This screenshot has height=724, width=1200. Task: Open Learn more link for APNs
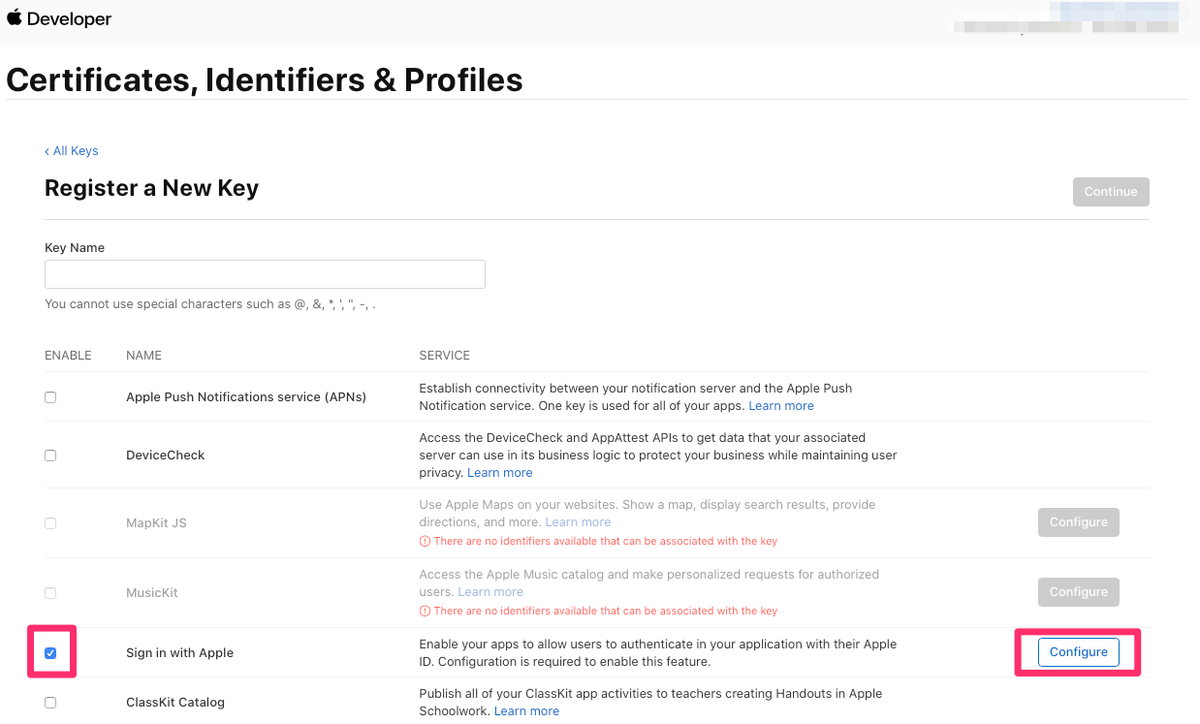click(x=781, y=406)
